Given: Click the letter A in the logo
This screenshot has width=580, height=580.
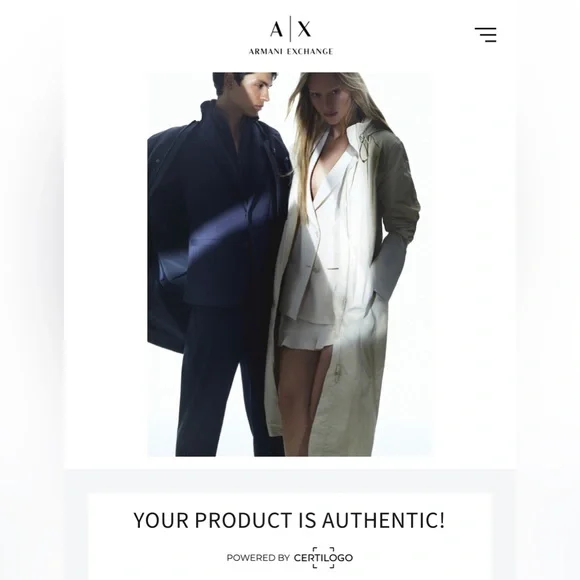Looking at the screenshot, I should tap(276, 29).
